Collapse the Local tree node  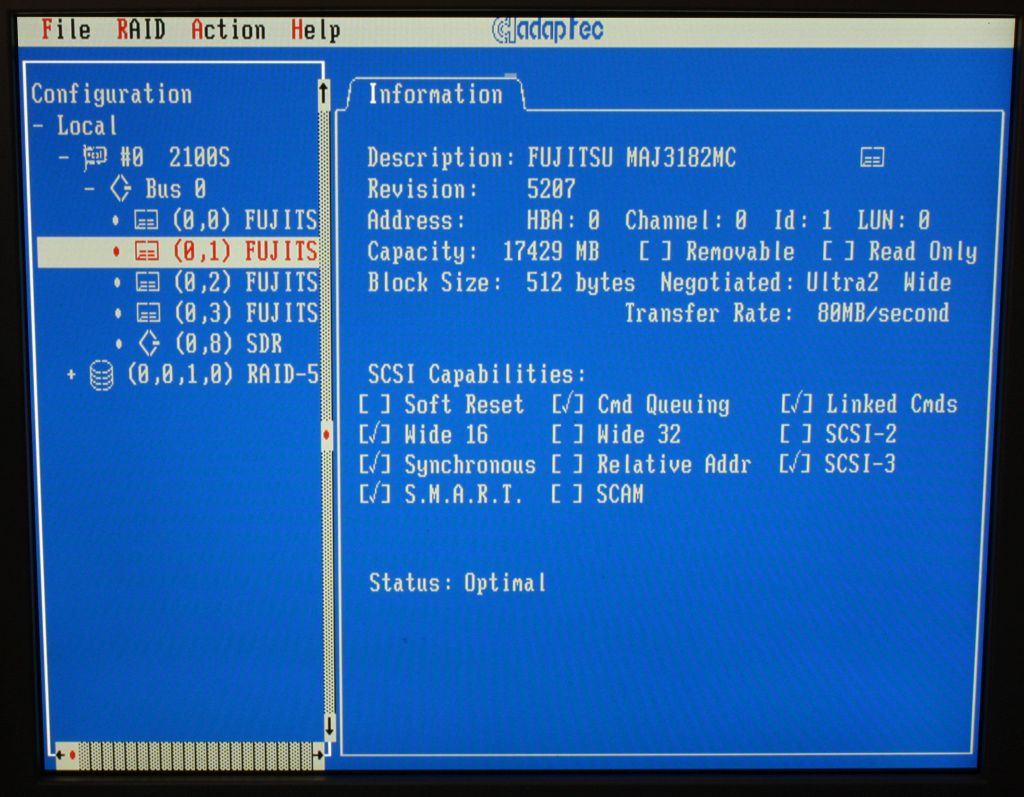(x=39, y=125)
